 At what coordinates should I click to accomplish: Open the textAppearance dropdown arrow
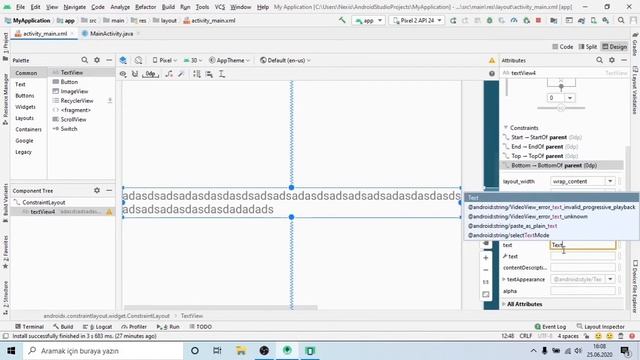(610, 279)
